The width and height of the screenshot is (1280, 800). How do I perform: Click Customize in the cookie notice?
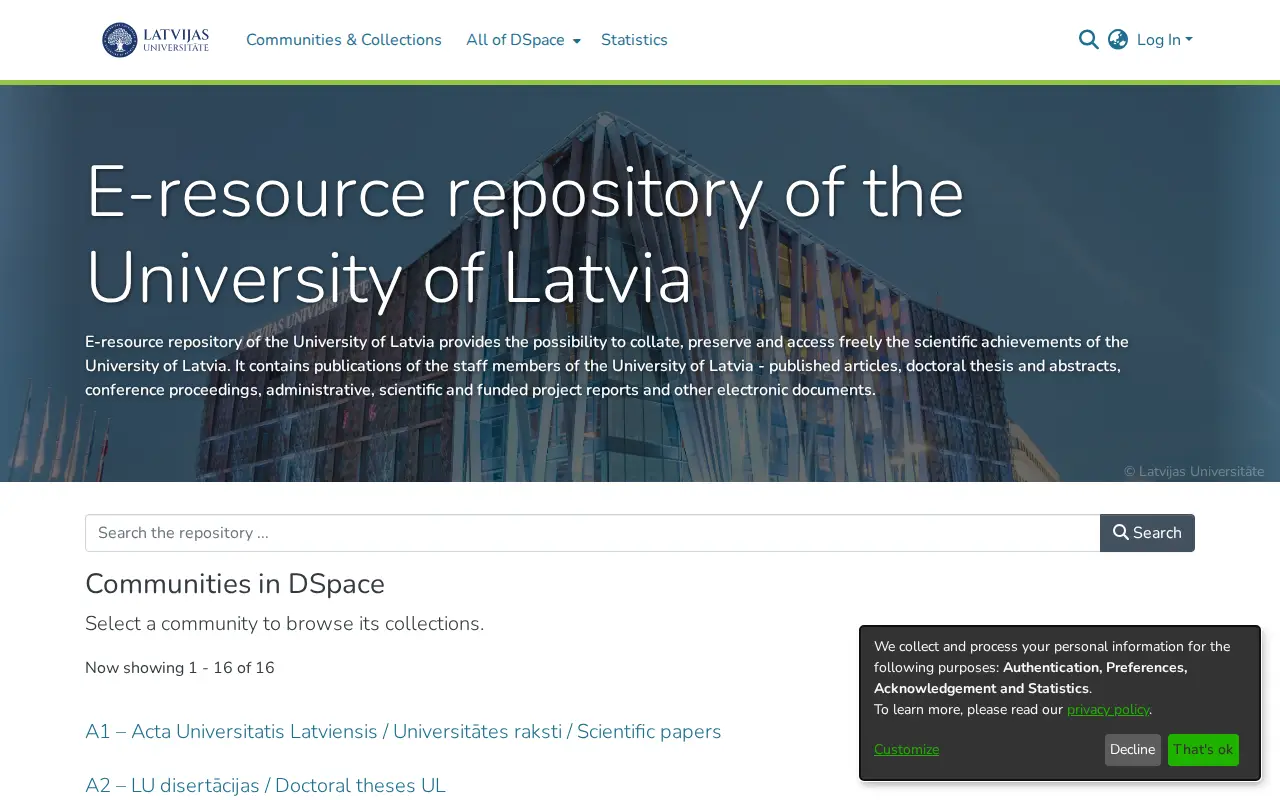(x=906, y=750)
